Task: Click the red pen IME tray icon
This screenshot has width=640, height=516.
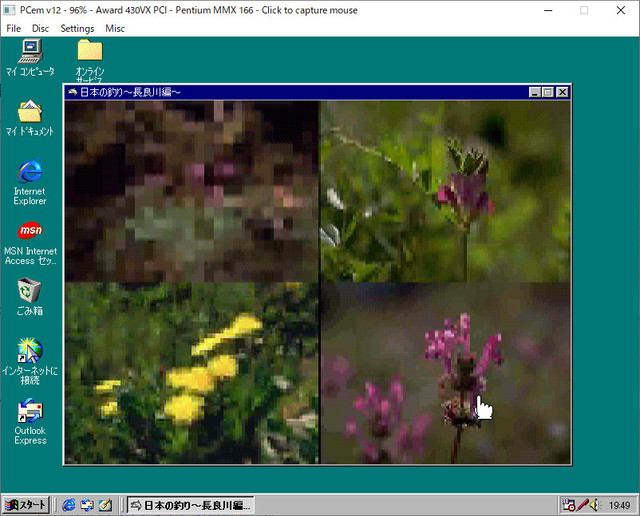Action: pyautogui.click(x=582, y=505)
